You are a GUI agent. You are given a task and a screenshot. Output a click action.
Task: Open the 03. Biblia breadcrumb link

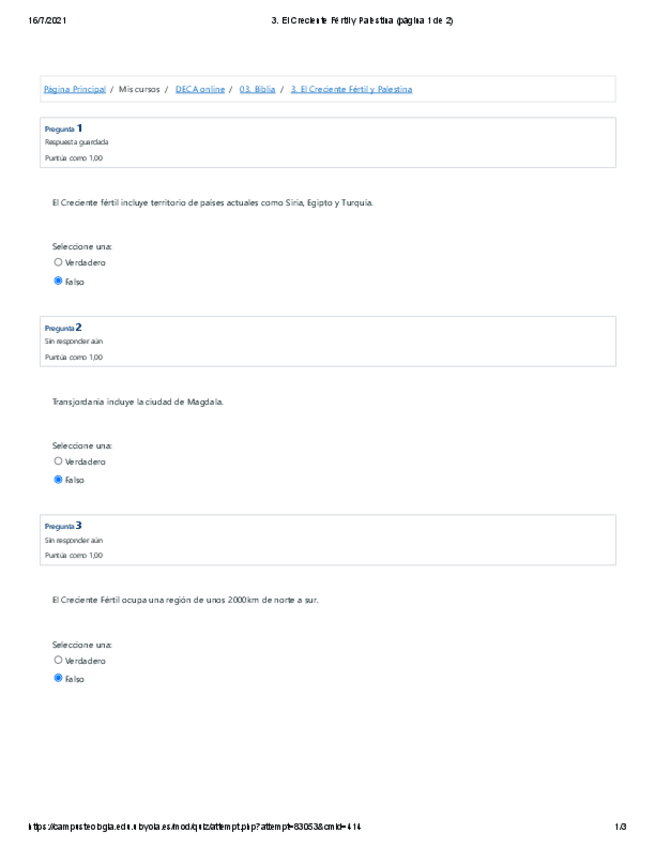click(258, 90)
